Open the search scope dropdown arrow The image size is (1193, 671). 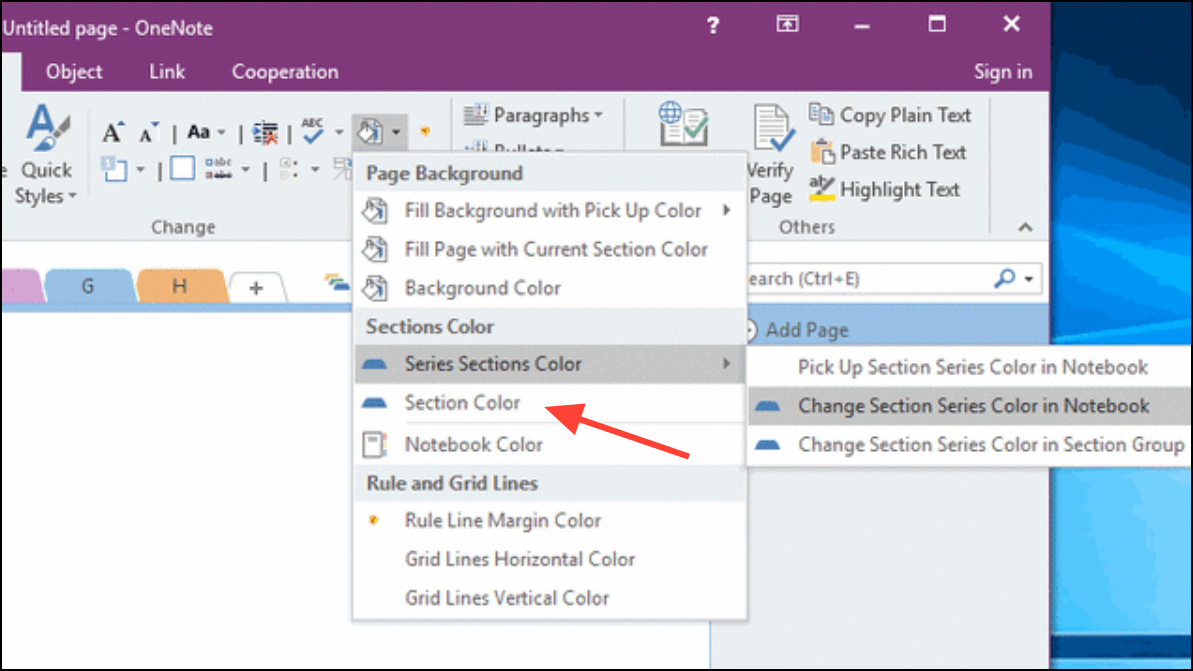(x=1029, y=279)
